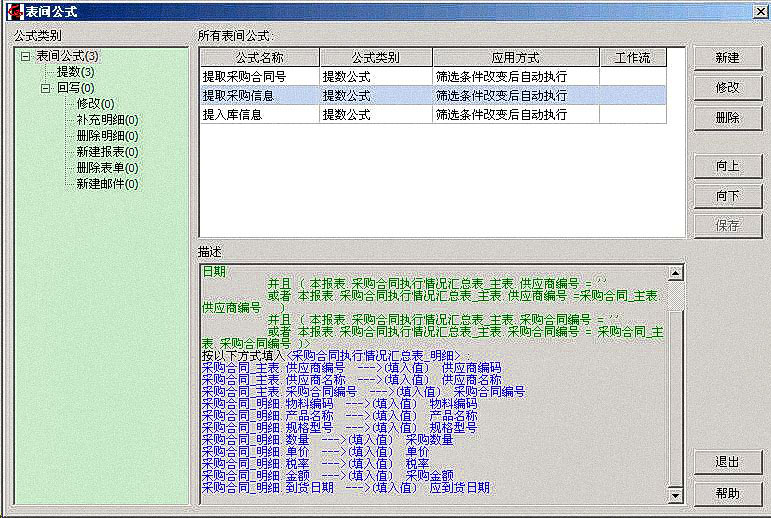Click the 删除 button
This screenshot has width=771, height=518.
pyautogui.click(x=727, y=118)
